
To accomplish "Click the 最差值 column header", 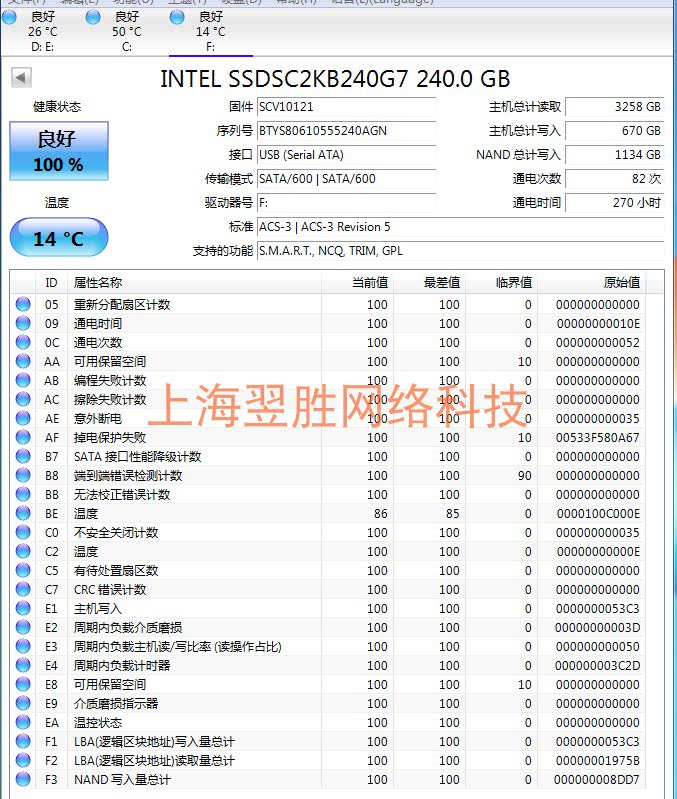I will coord(430,282).
